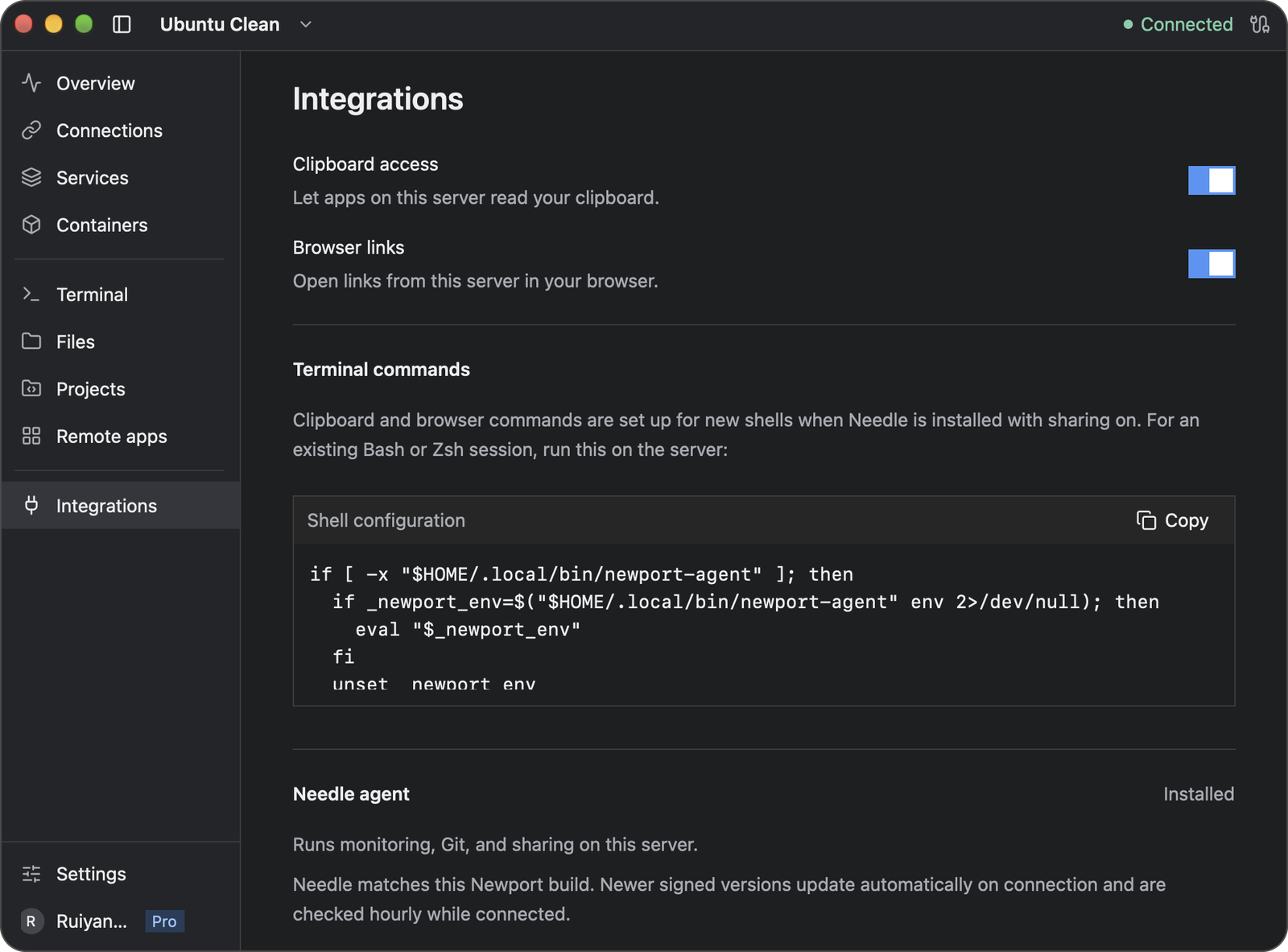
Task: Disable the Clipboard access toggle
Action: point(1212,180)
